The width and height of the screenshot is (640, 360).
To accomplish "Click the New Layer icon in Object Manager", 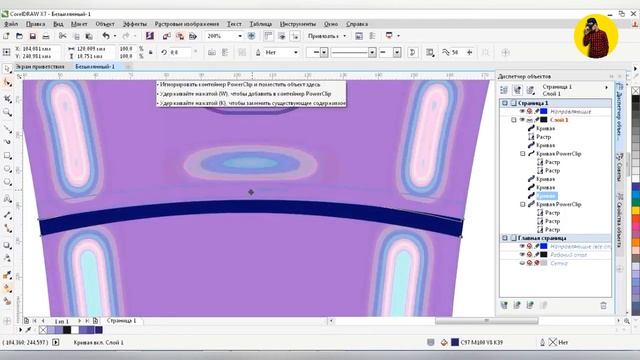I will 504,305.
